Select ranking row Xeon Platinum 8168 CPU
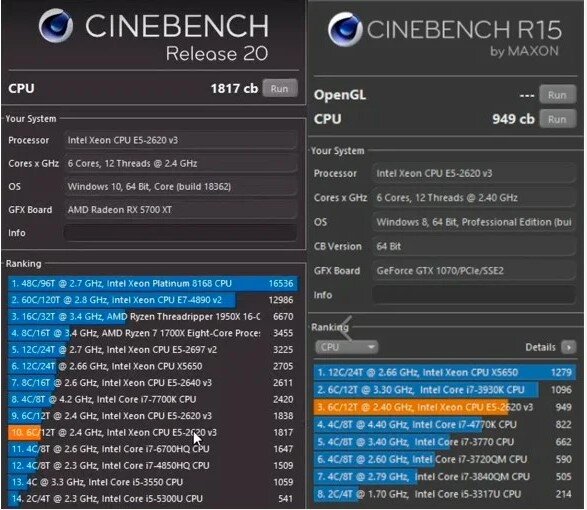The width and height of the screenshot is (587, 510). pos(153,283)
